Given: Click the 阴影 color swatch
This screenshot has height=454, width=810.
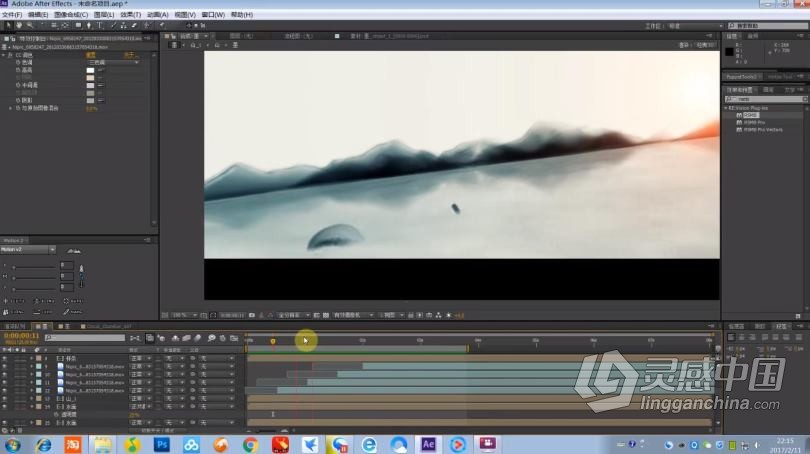Looking at the screenshot, I should coord(90,100).
